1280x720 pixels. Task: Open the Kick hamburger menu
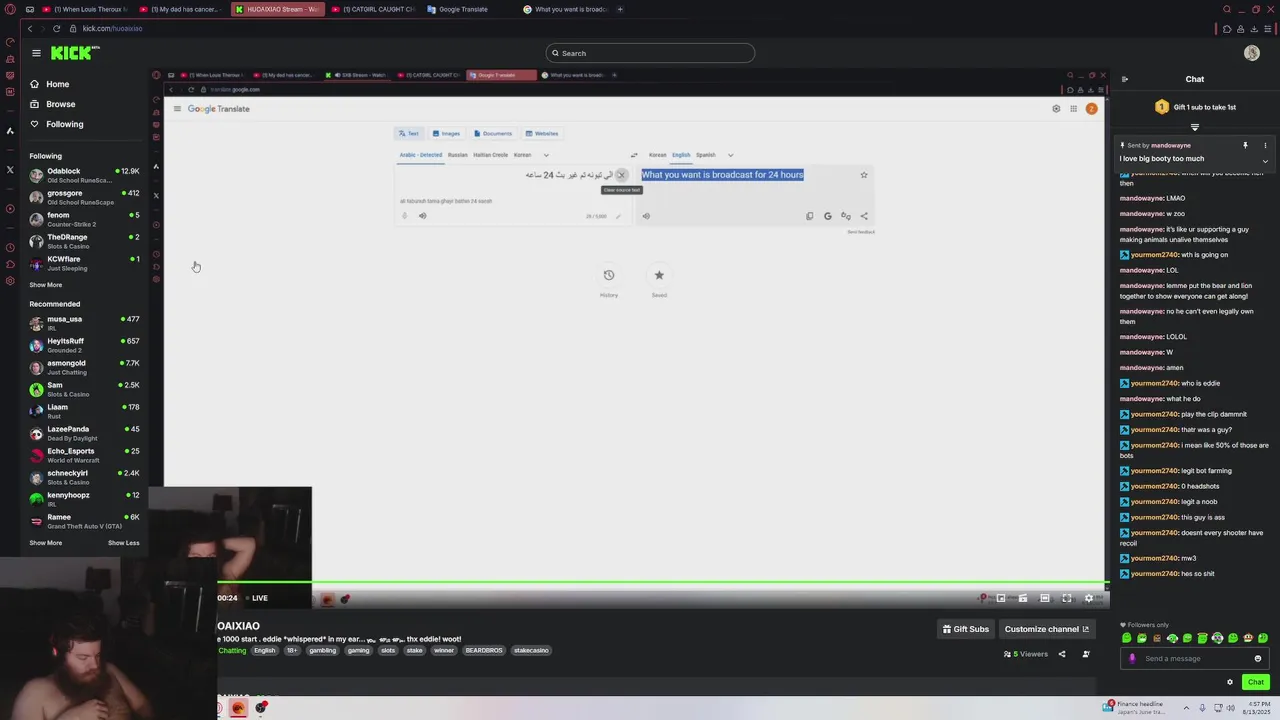point(36,53)
